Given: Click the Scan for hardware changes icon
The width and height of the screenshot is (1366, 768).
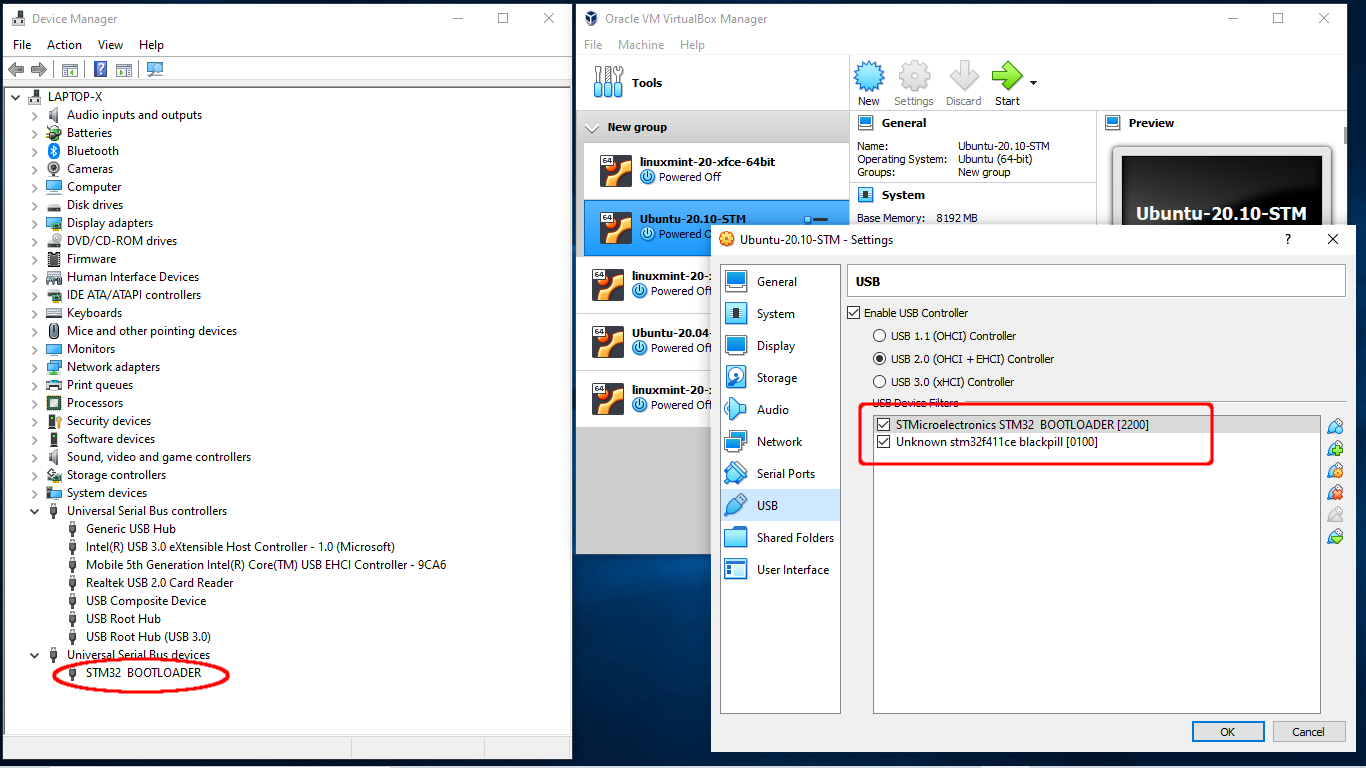Looking at the screenshot, I should coord(155,70).
